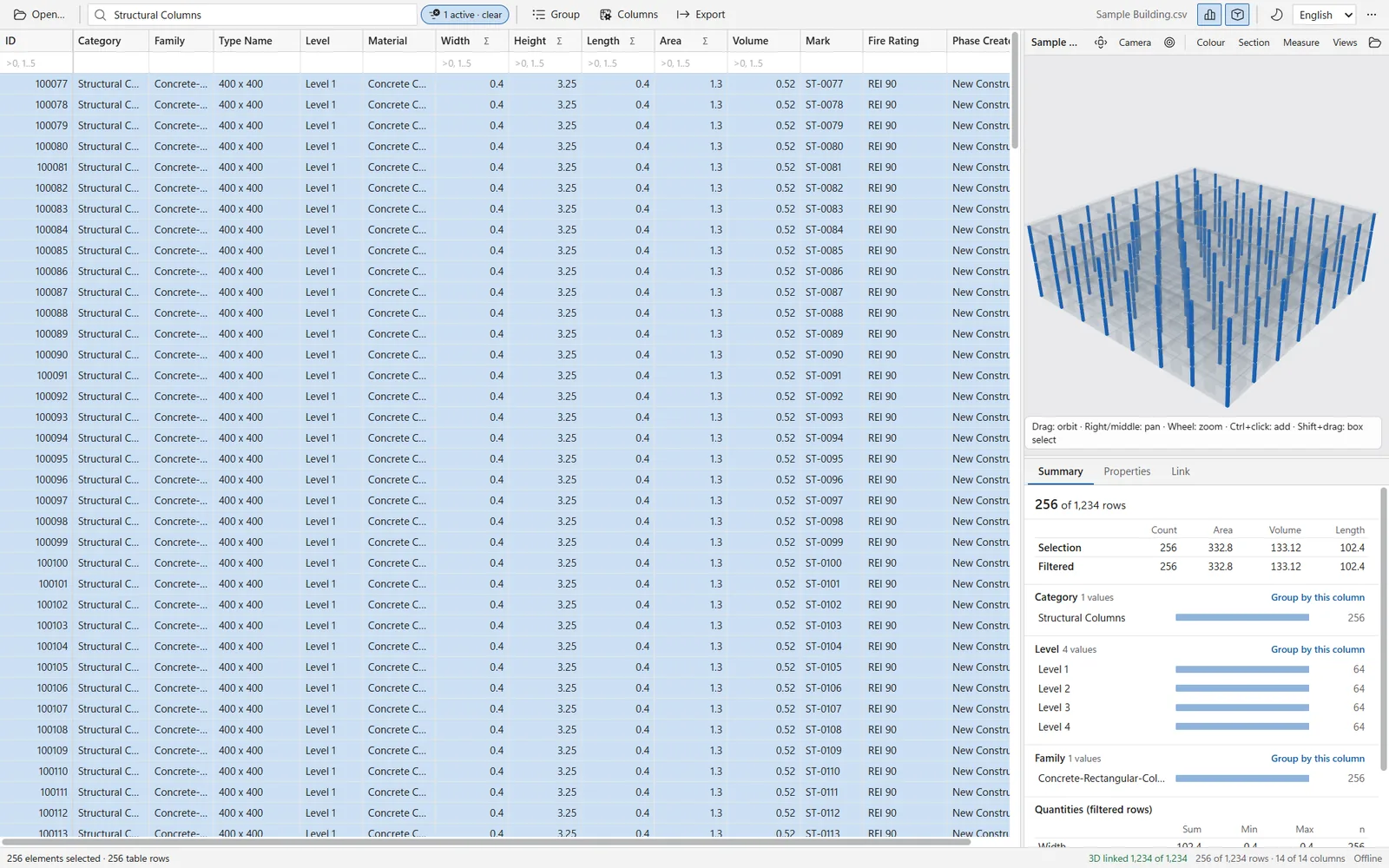This screenshot has width=1389, height=868.
Task: Clear the 1 active filter pill
Action: [464, 15]
